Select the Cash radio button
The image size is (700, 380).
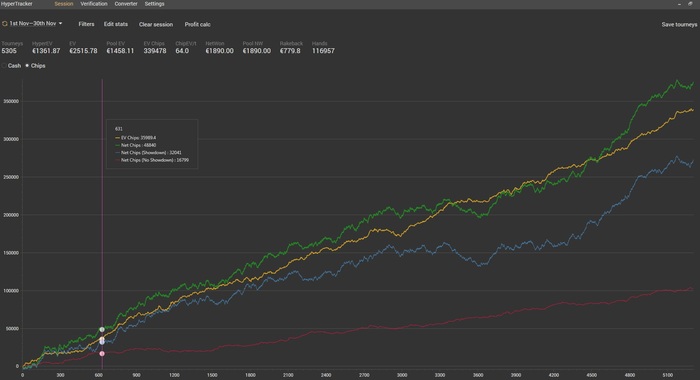point(4,66)
